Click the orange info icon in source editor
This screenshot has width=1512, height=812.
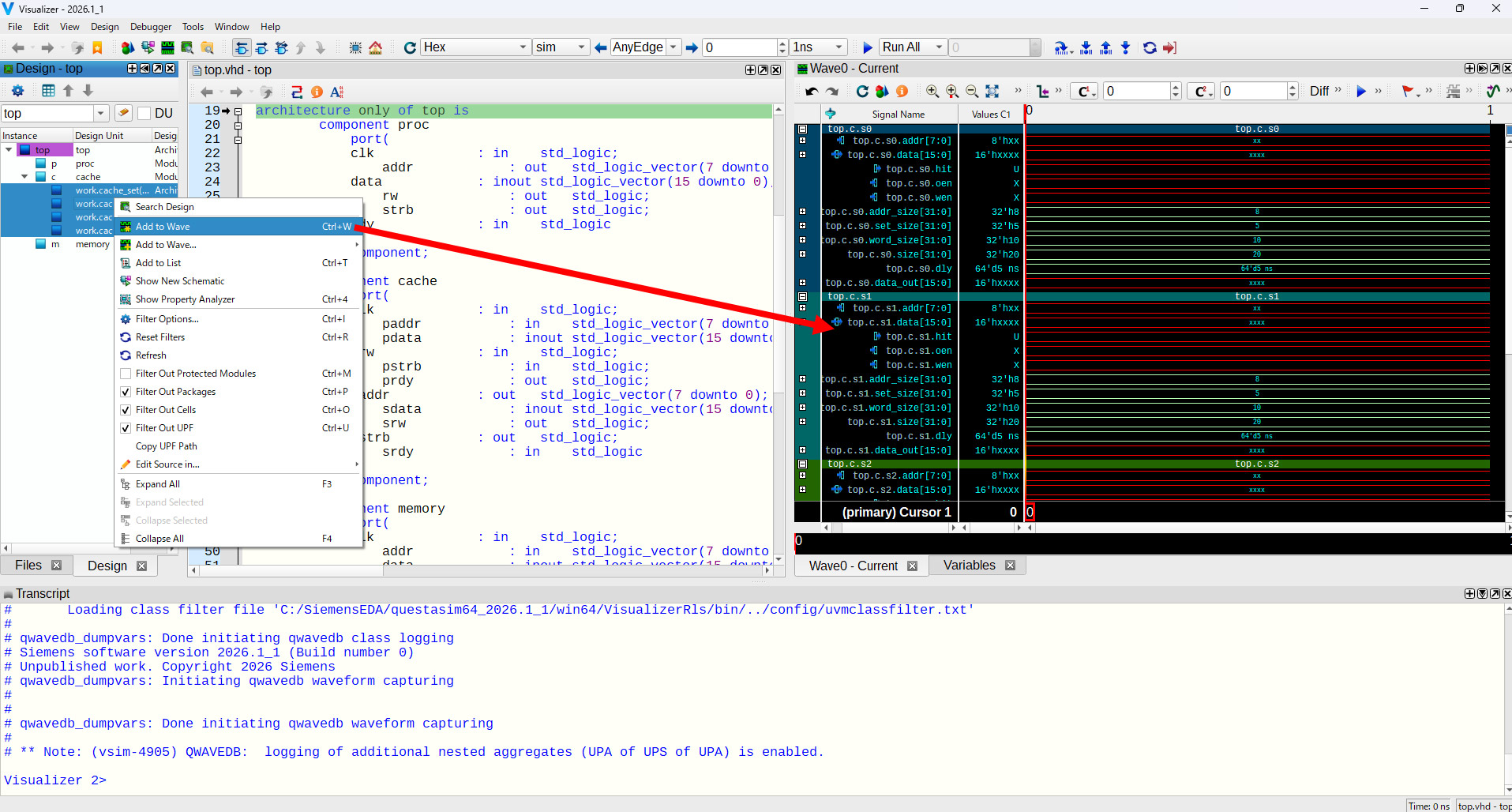[x=317, y=92]
